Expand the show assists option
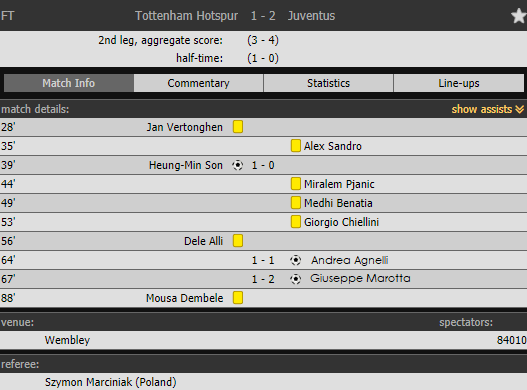 pyautogui.click(x=488, y=109)
